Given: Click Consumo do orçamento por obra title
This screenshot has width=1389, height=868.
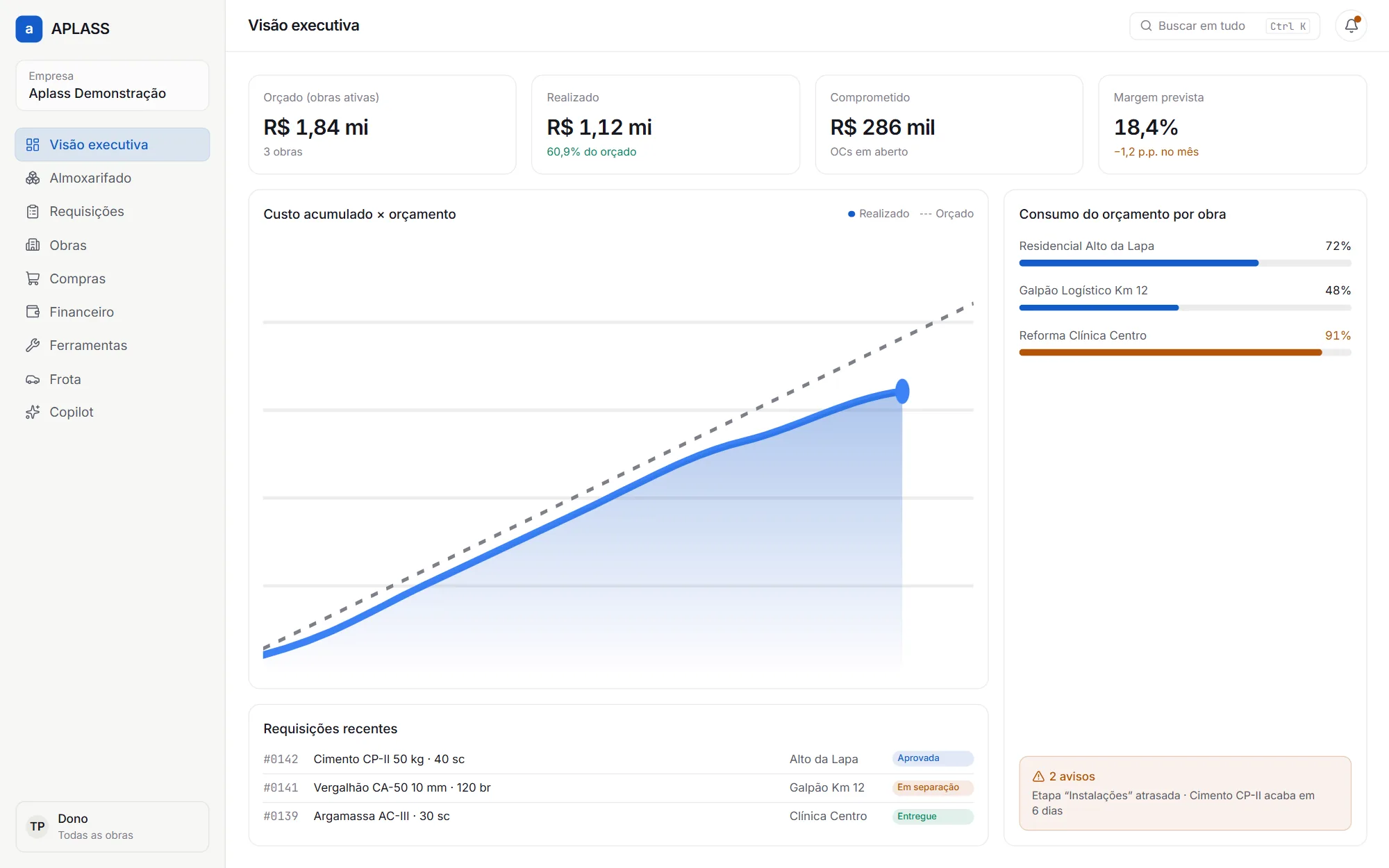Looking at the screenshot, I should click(x=1122, y=214).
